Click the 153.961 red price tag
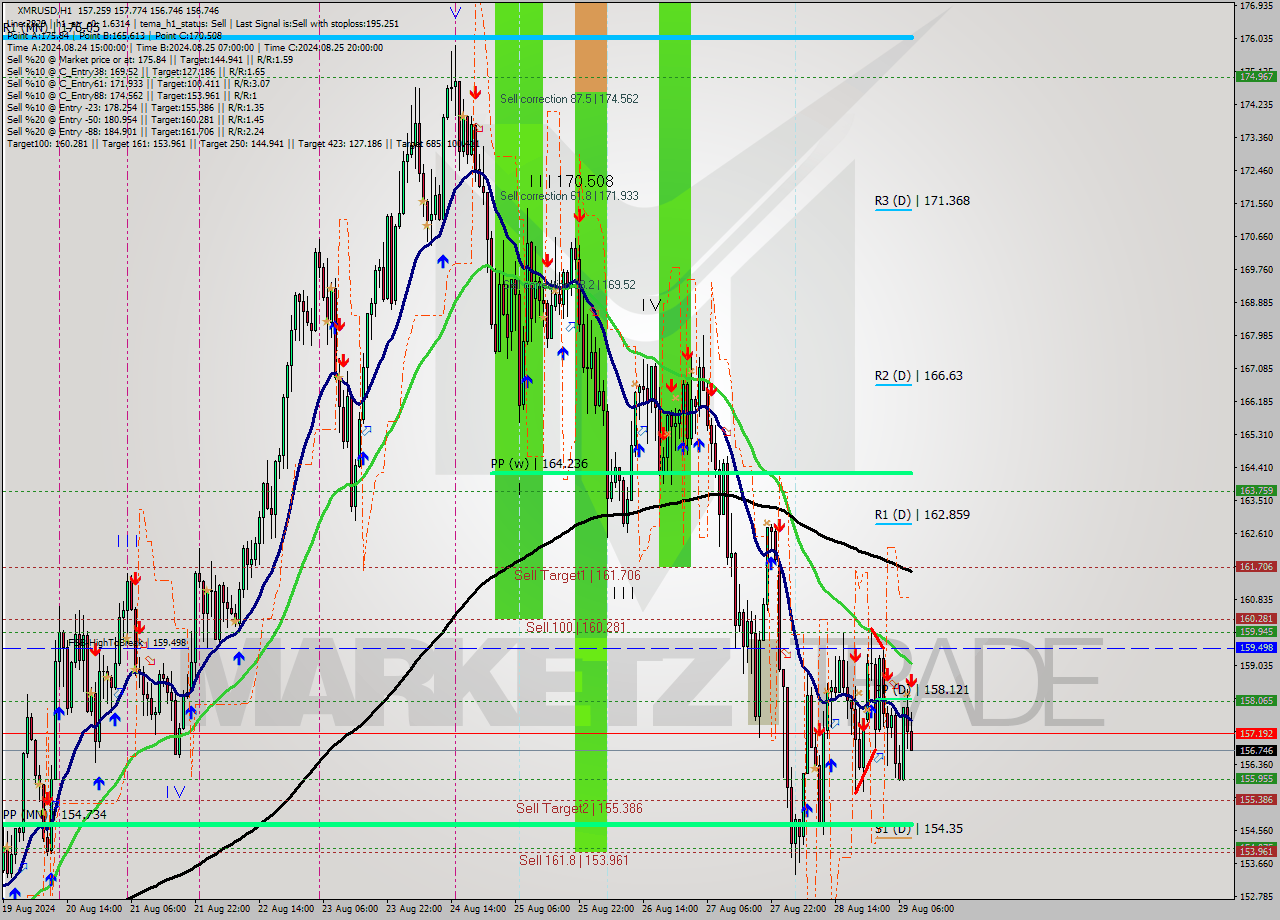 click(x=1256, y=851)
